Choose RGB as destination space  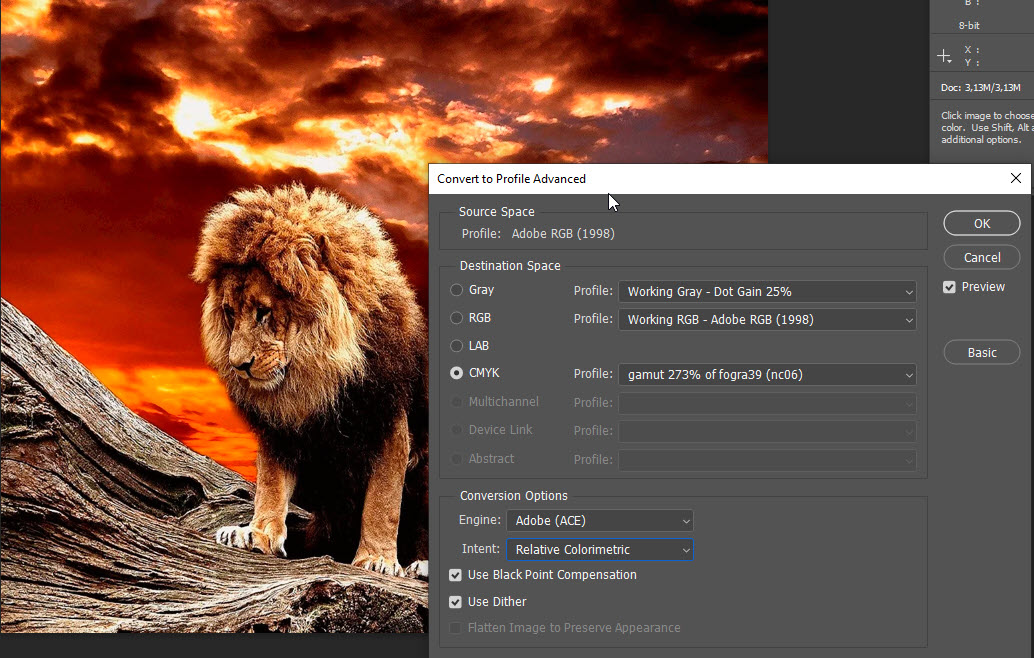click(456, 318)
